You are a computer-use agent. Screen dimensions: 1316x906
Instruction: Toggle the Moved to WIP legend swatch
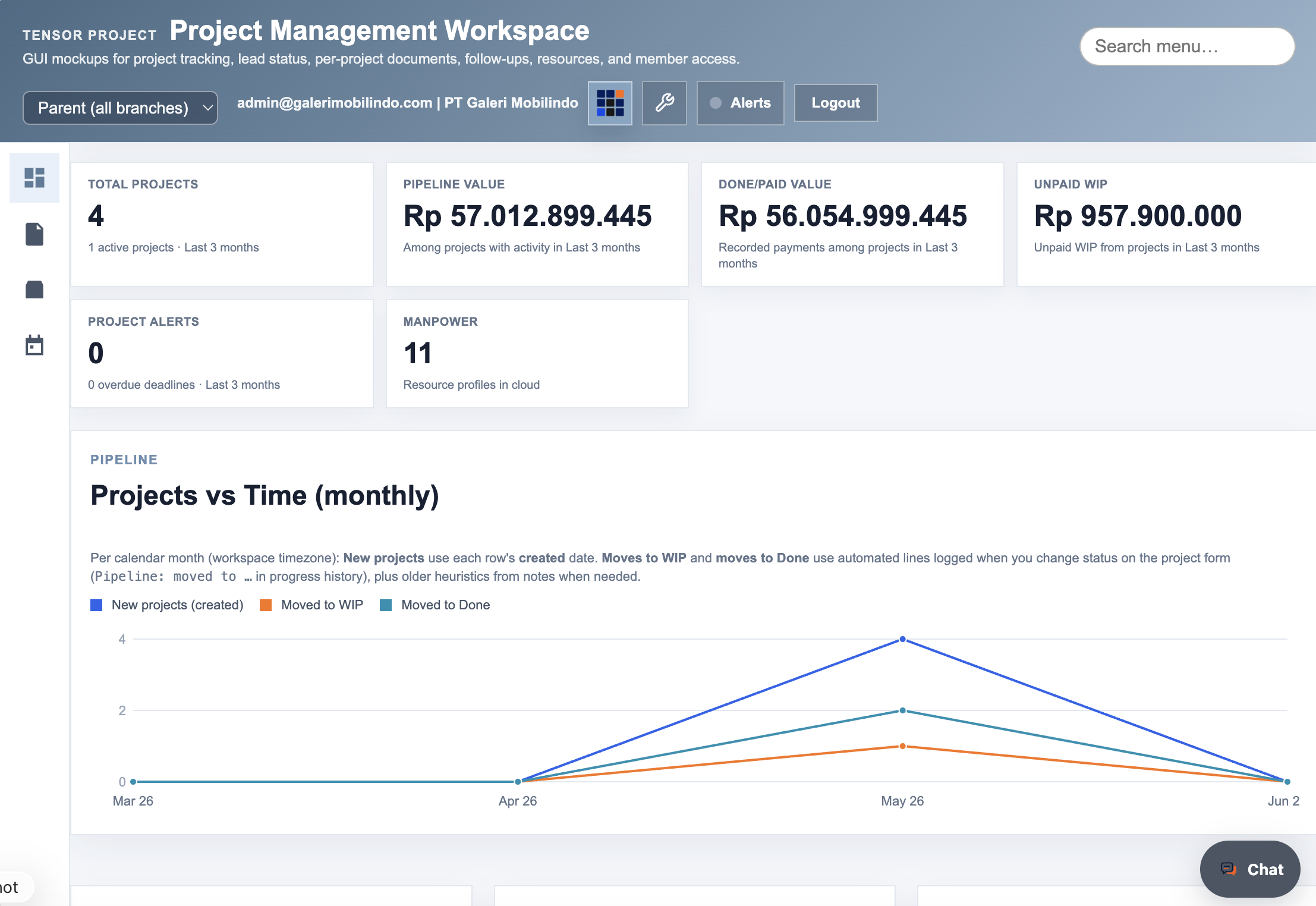click(266, 605)
